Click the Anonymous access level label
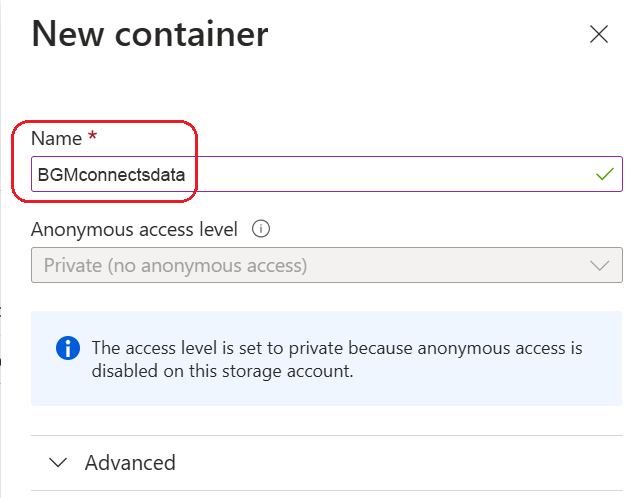Viewport: 636px width, 498px height. [x=134, y=229]
